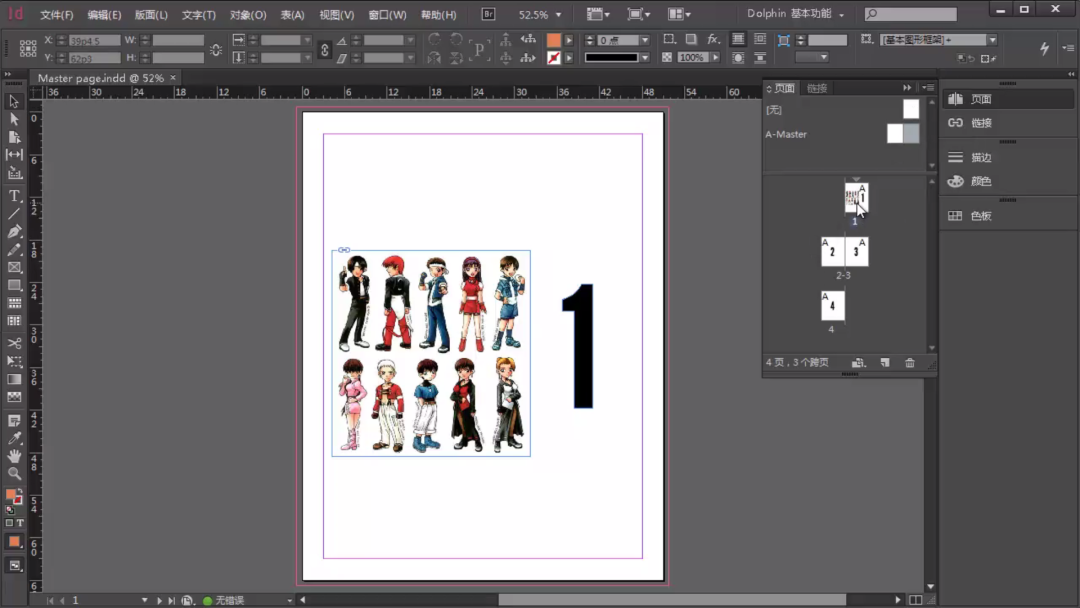Expand the view options dropdown
The height and width of the screenshot is (608, 1080).
tap(598, 14)
